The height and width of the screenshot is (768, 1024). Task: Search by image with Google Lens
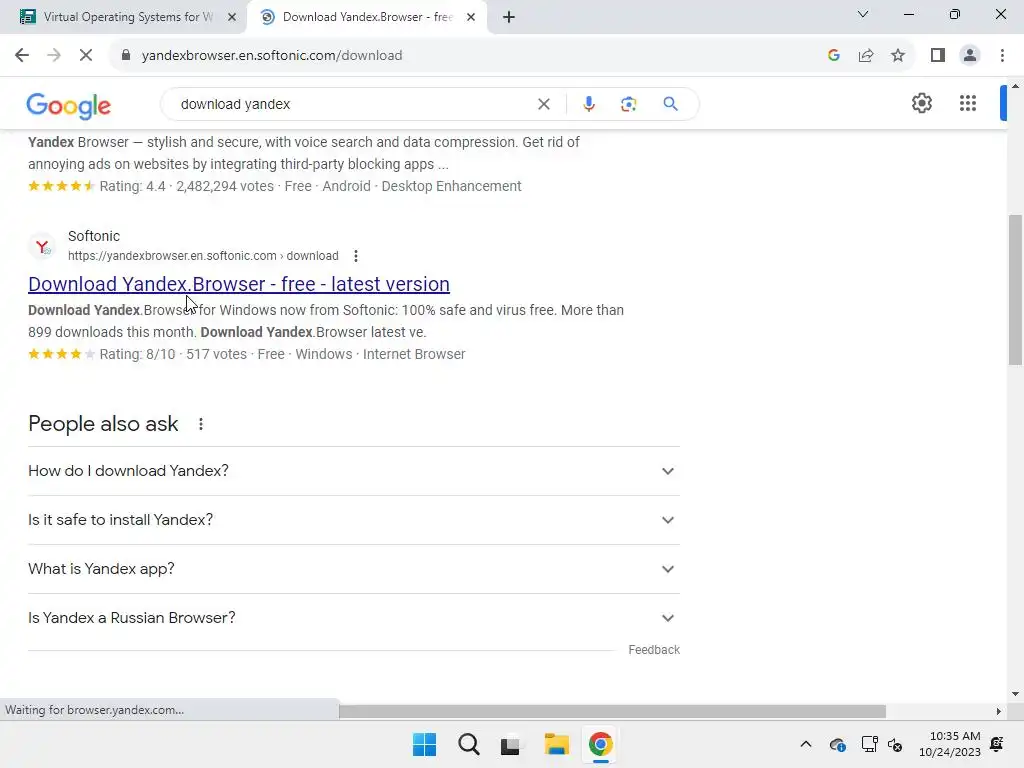tap(628, 104)
